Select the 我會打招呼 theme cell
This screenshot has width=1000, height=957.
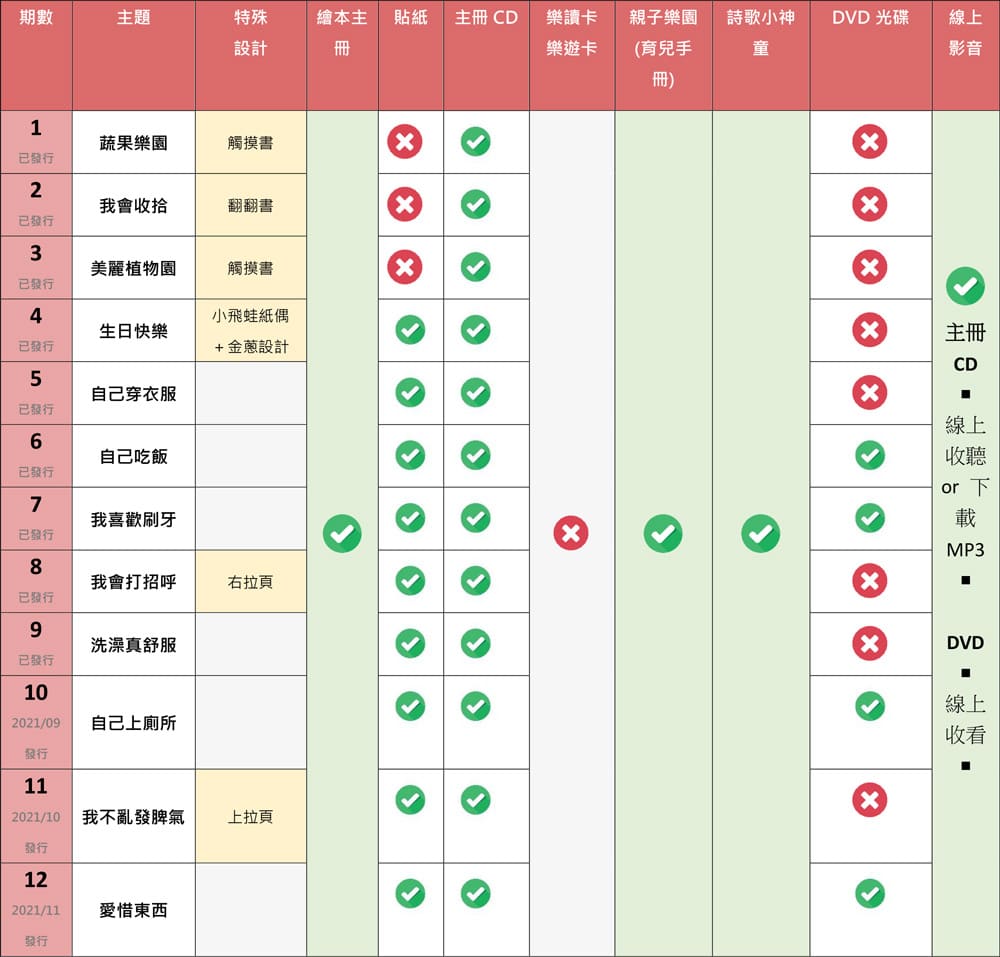[133, 581]
